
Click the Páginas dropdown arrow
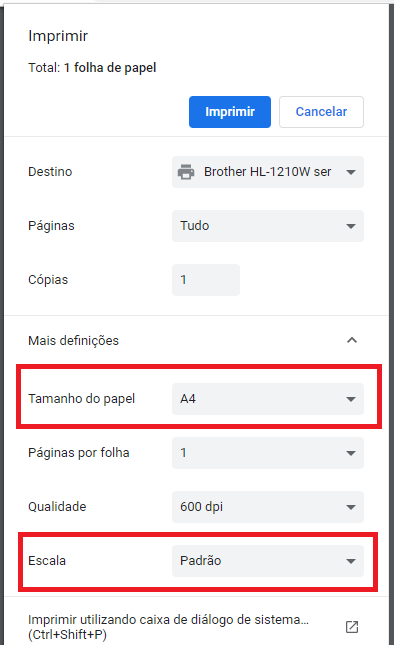[351, 226]
